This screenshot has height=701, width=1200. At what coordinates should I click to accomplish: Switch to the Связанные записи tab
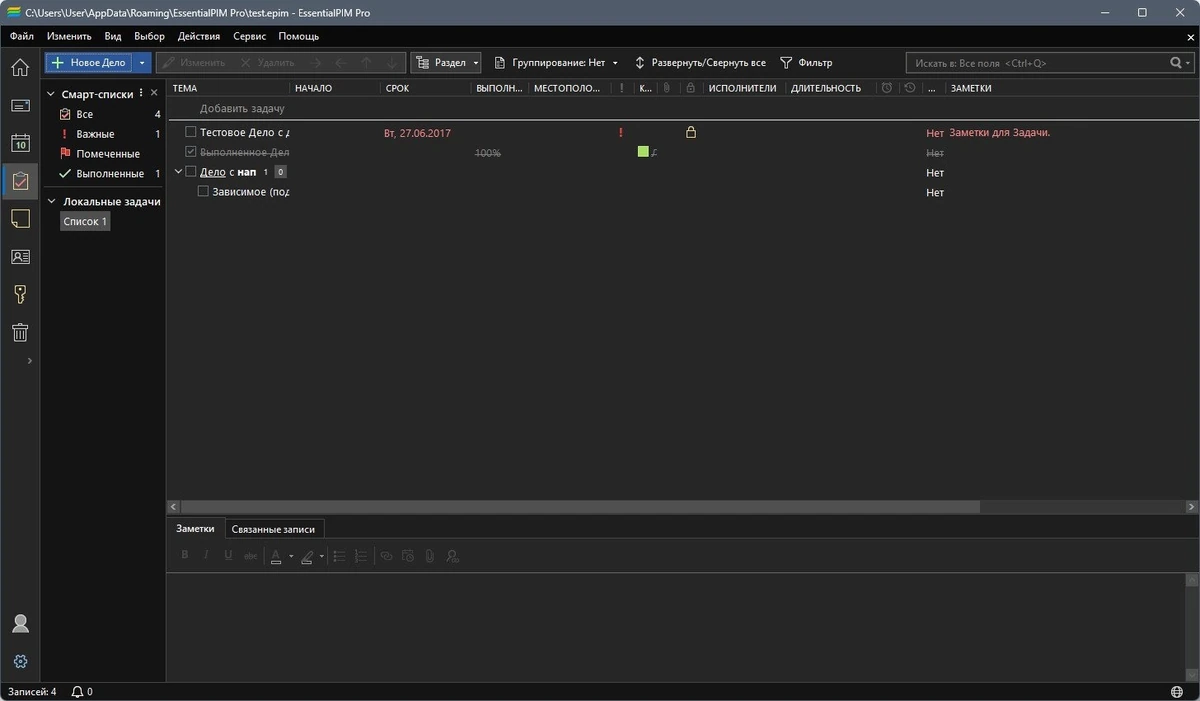pyautogui.click(x=272, y=529)
